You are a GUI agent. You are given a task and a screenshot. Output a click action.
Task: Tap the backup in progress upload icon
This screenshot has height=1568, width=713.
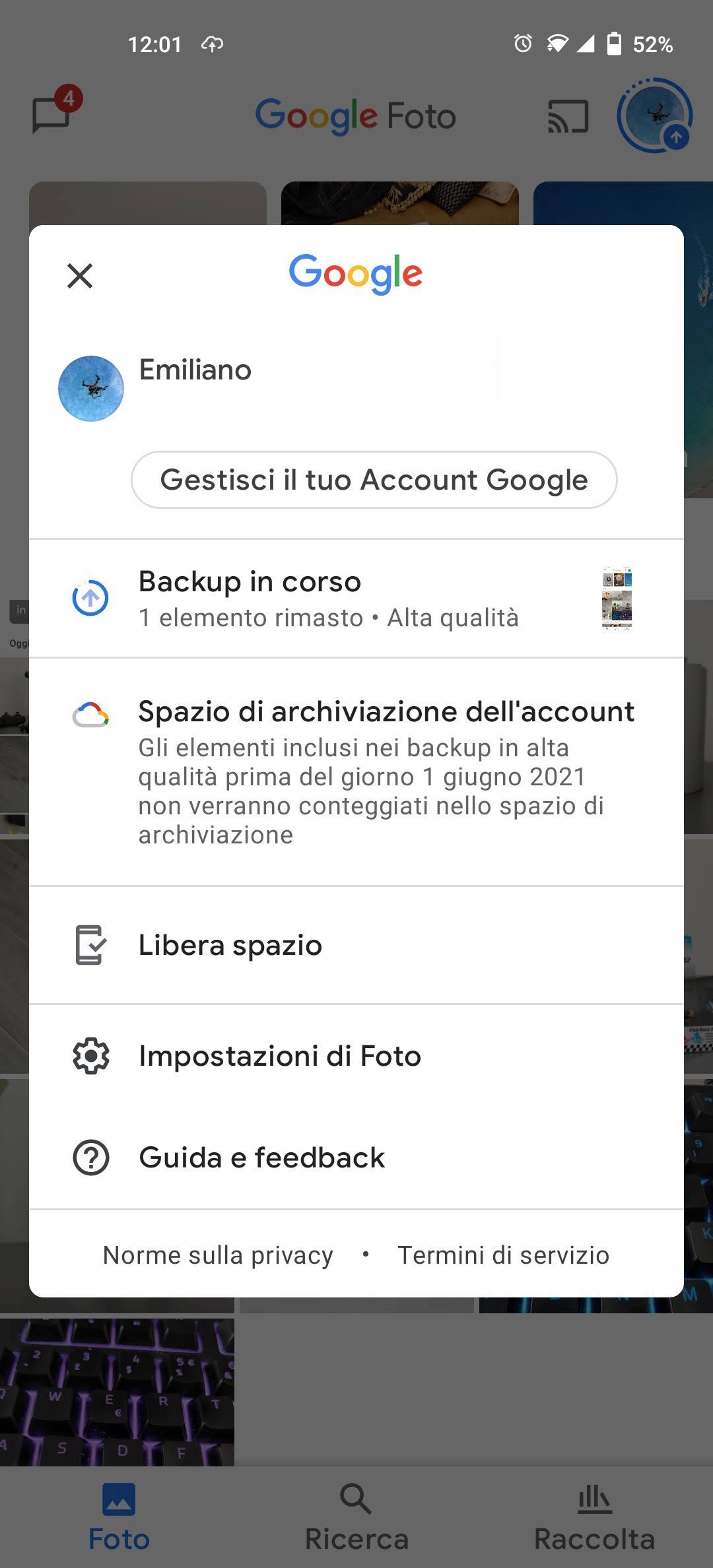(x=90, y=598)
